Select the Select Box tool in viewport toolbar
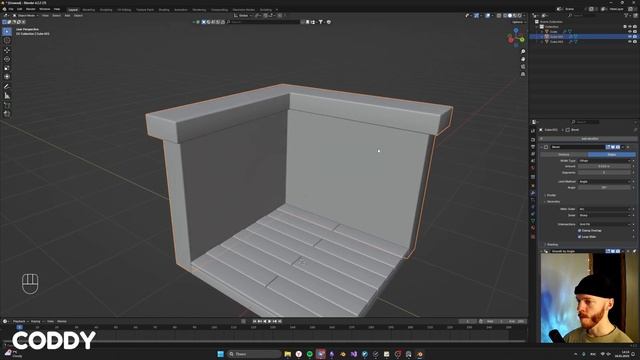 (7, 32)
